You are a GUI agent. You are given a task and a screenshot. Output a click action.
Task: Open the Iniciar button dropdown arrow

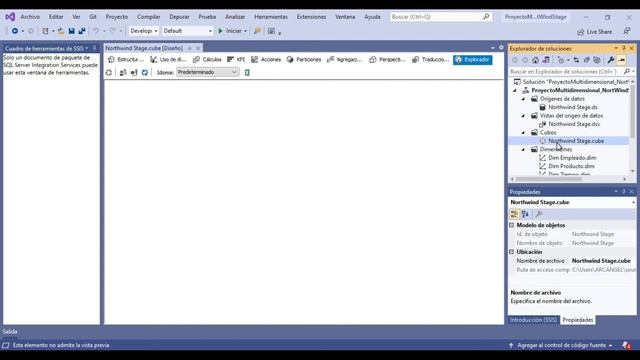coord(245,31)
